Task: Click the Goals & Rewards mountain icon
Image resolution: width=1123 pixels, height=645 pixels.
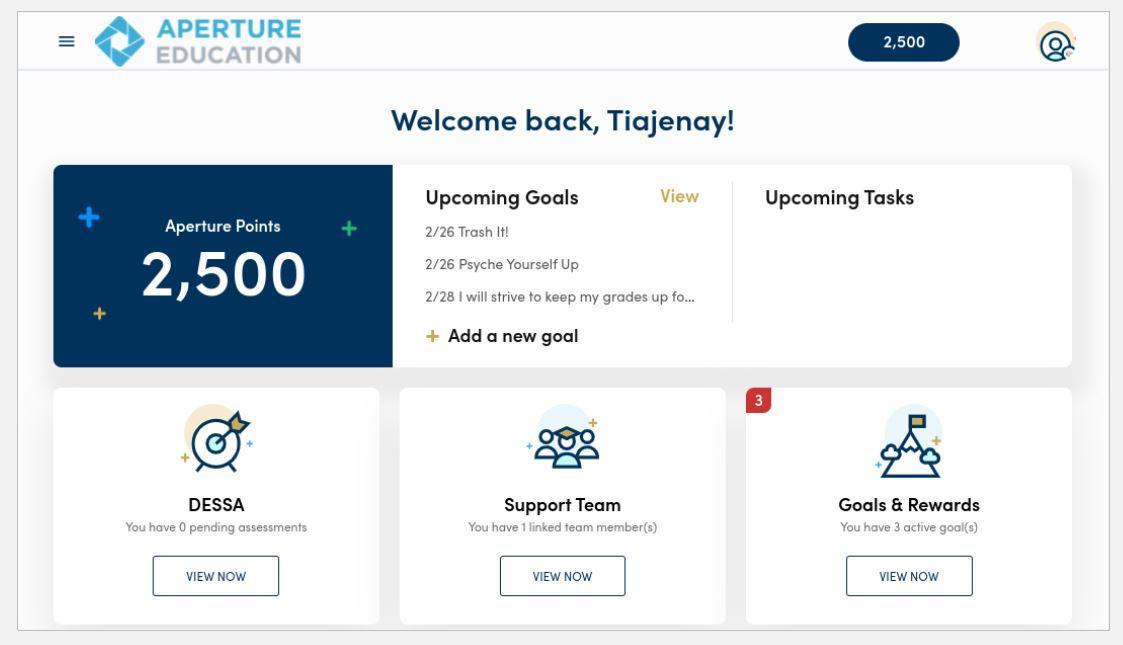Action: pos(908,439)
